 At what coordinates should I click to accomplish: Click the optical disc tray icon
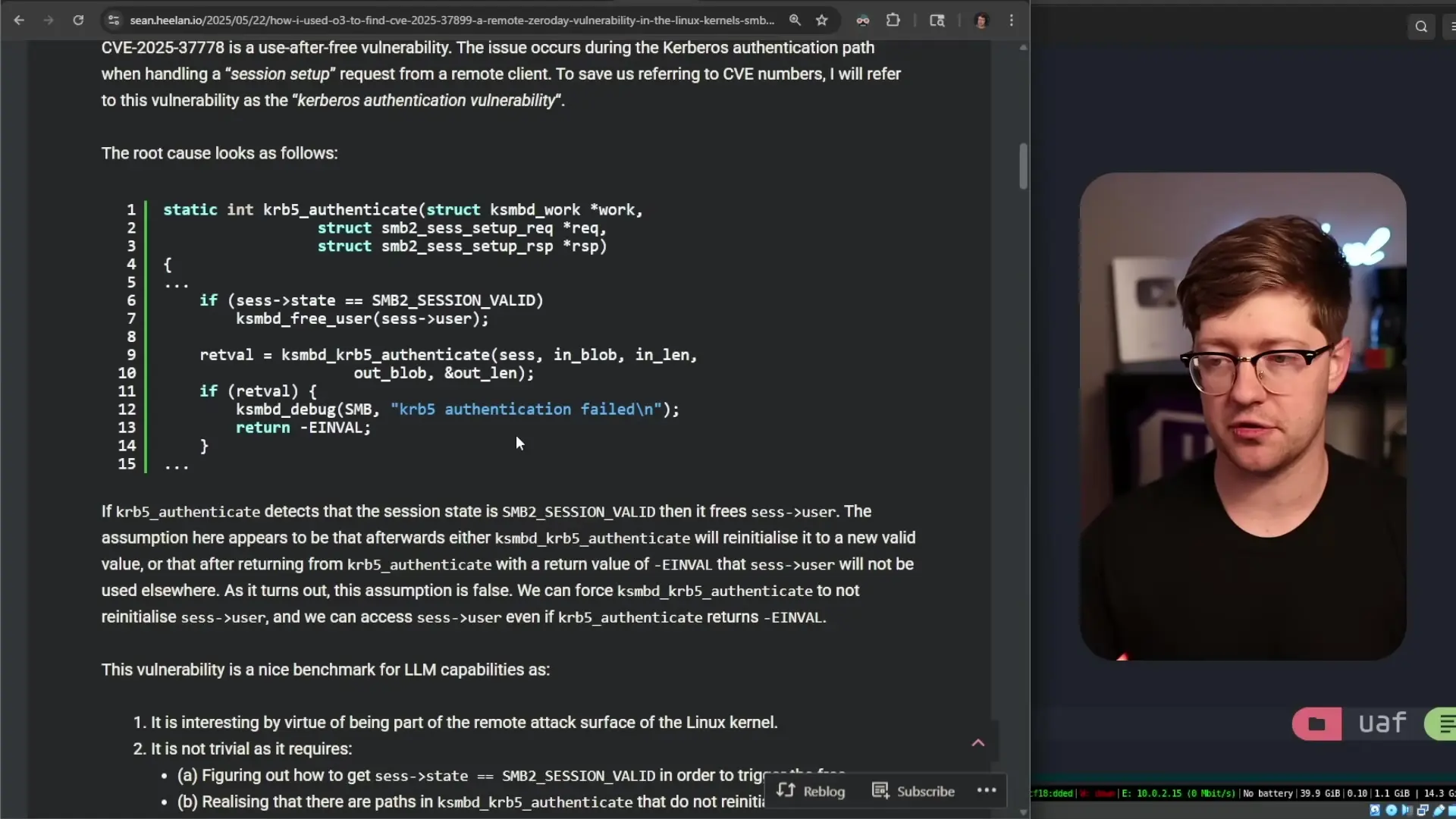point(1391,810)
